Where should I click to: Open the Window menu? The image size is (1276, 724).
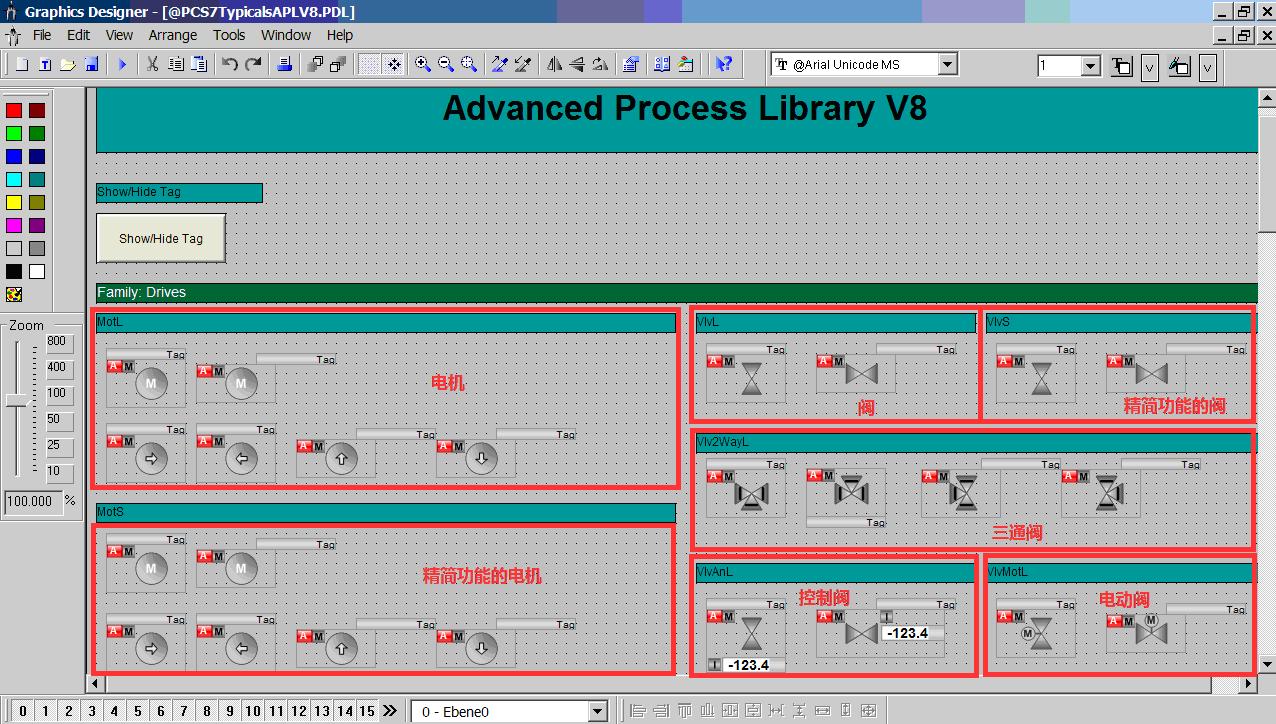click(286, 35)
